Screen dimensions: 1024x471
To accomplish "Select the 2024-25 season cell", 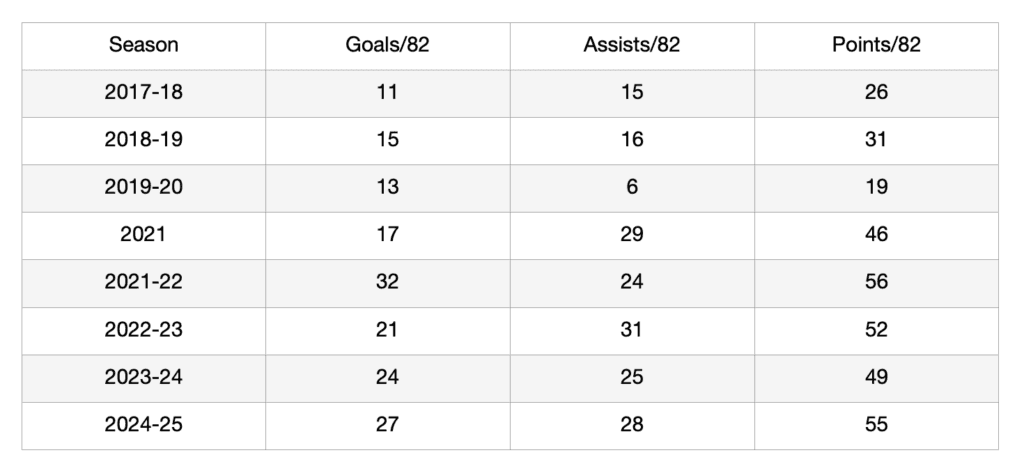I will click(144, 425).
